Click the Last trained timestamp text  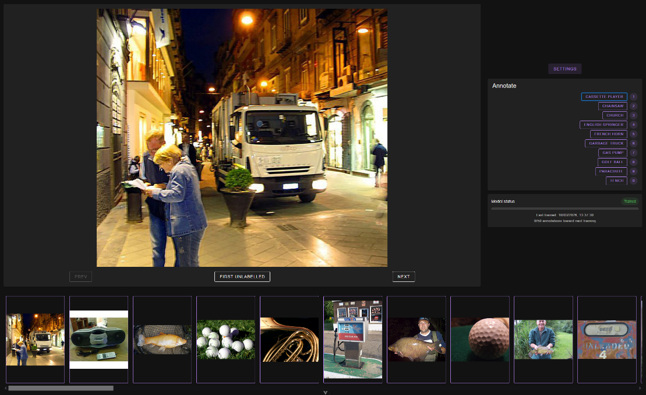[x=564, y=215]
